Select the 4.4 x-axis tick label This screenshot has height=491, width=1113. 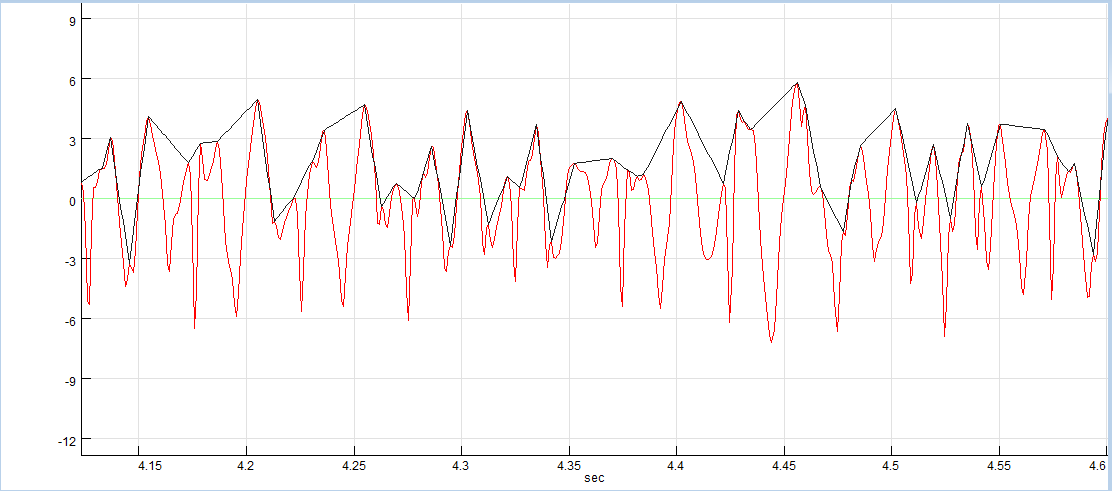coord(676,466)
